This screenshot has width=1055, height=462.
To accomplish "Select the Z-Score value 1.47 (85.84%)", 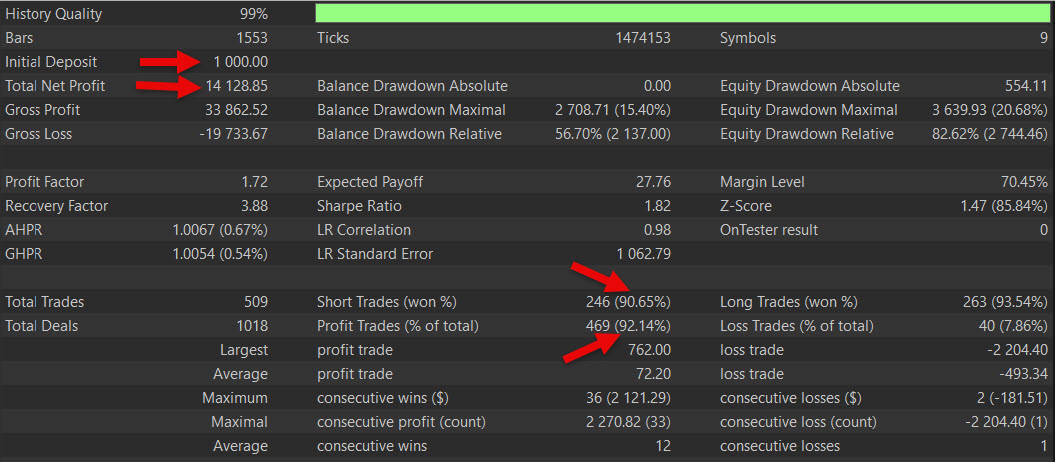I will [1004, 206].
